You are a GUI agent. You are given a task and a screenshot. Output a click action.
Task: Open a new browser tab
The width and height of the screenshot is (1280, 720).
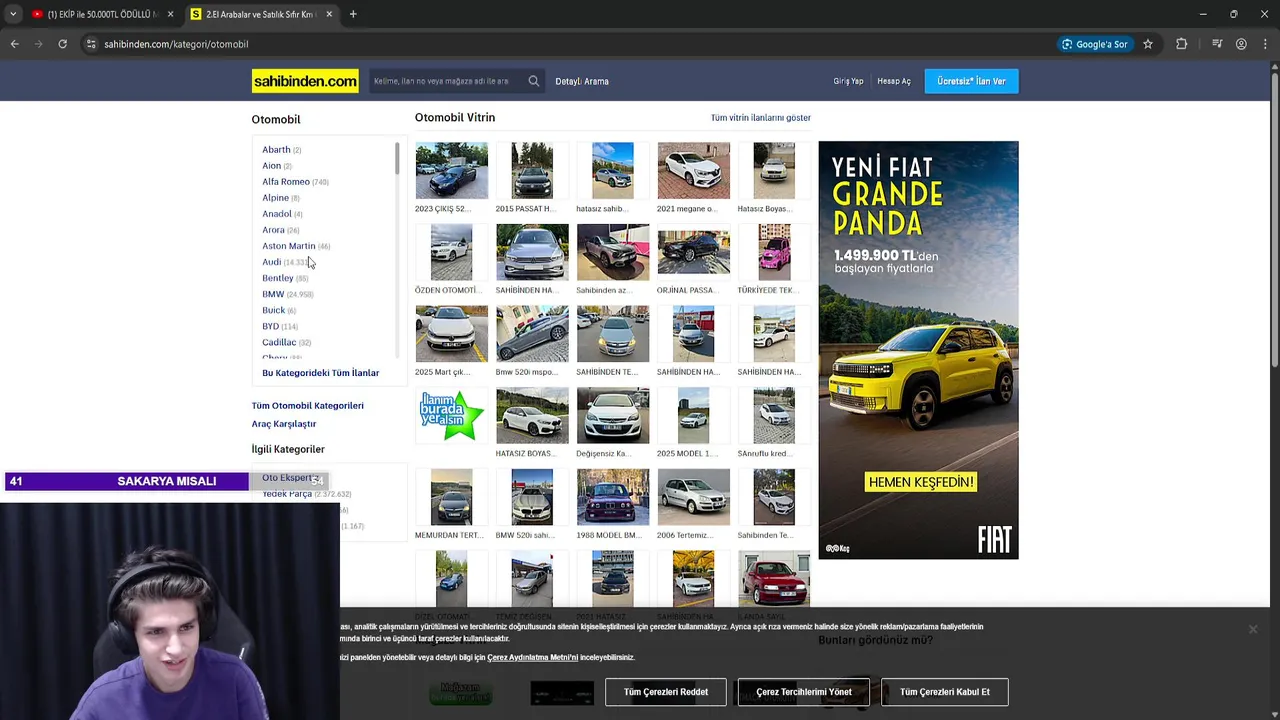pyautogui.click(x=353, y=14)
